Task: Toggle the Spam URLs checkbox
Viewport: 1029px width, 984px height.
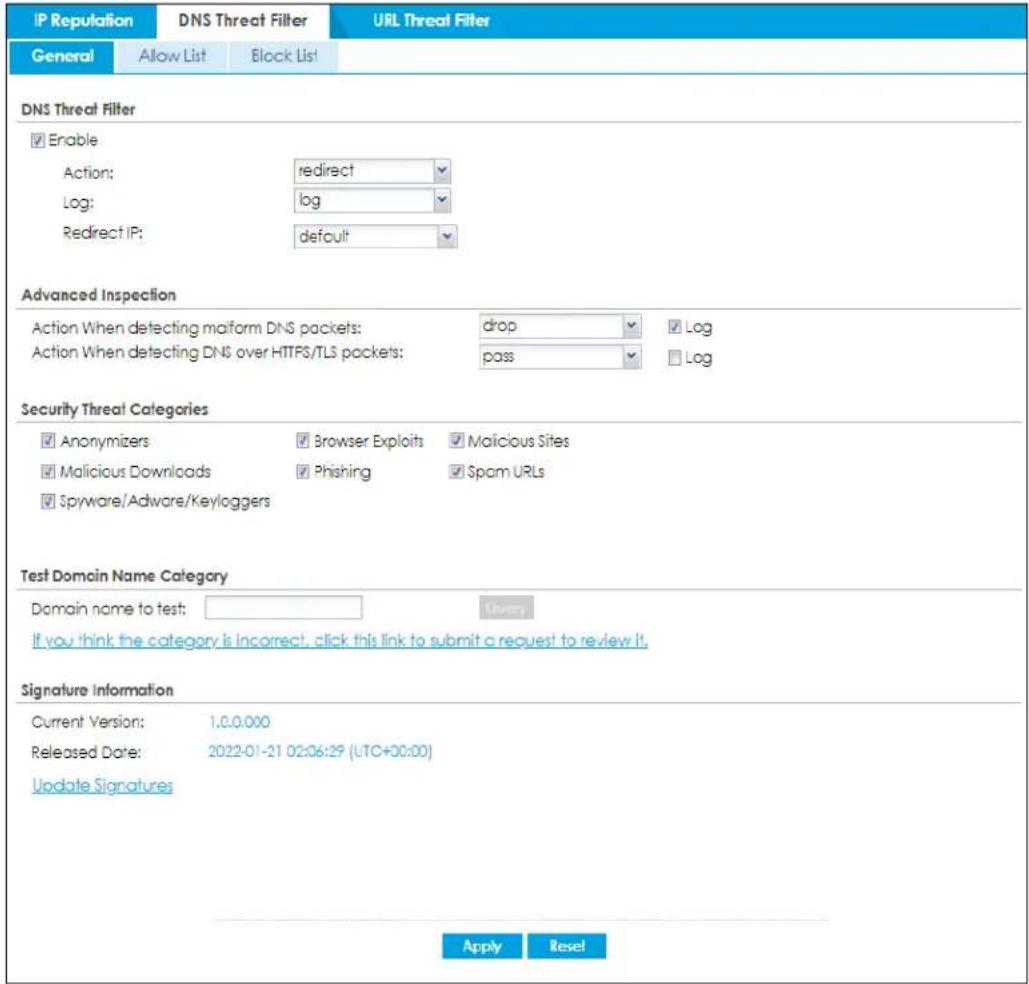Action: [x=457, y=471]
